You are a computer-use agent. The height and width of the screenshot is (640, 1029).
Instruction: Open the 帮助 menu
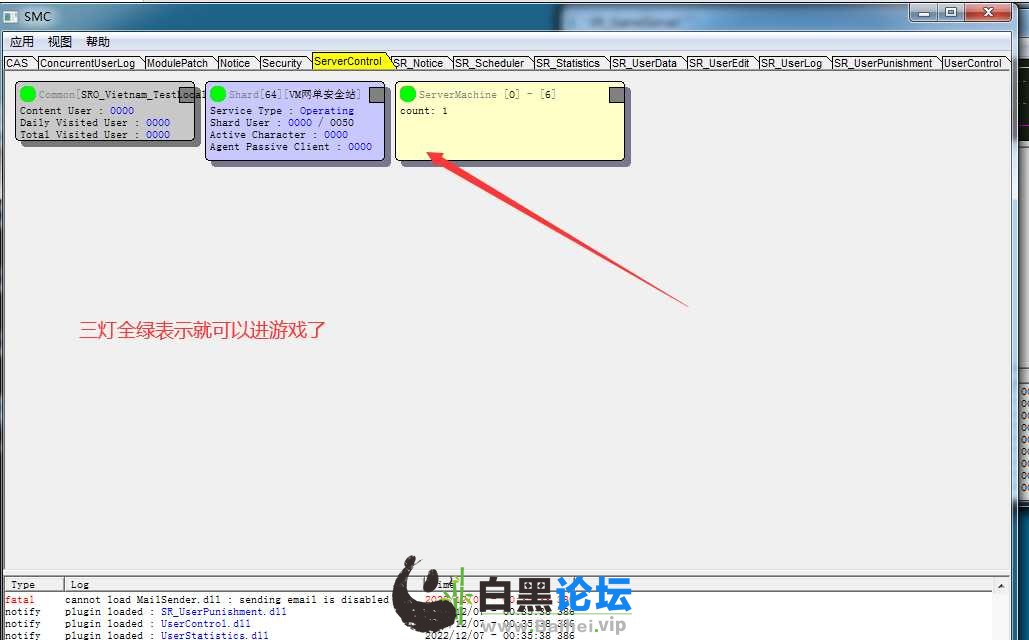pos(98,42)
